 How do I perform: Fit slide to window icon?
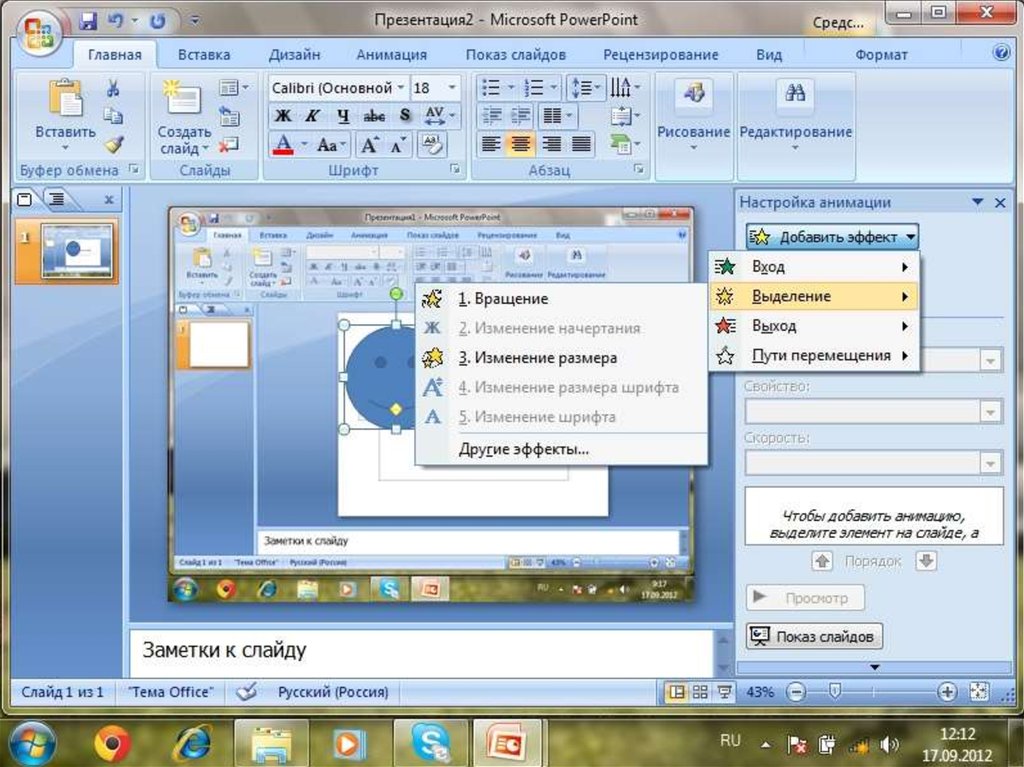pyautogui.click(x=979, y=692)
